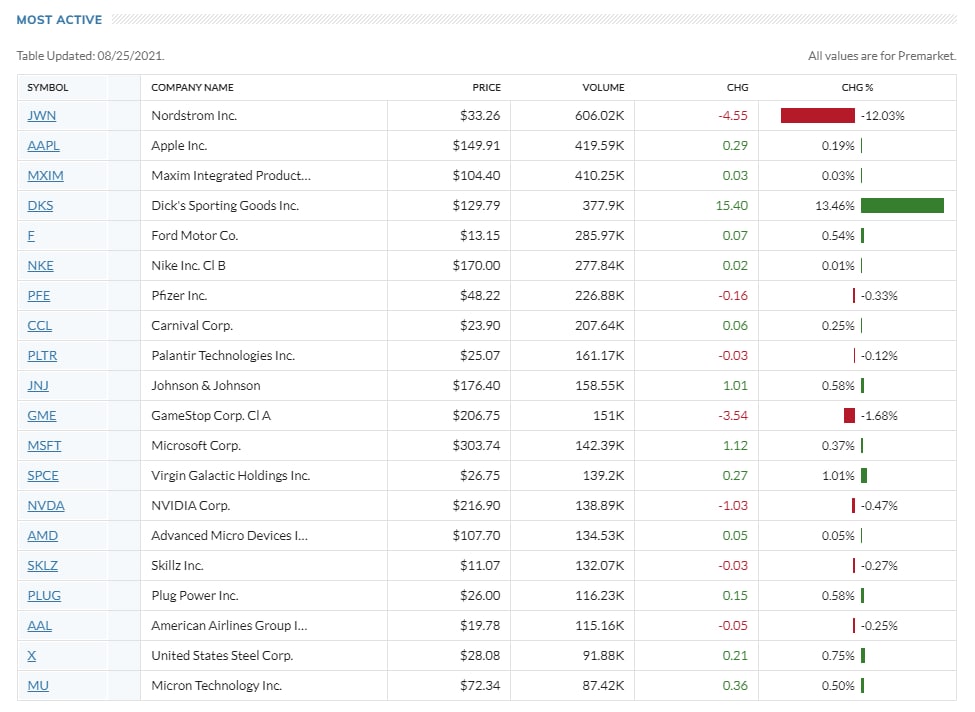Viewport: 975px width, 712px height.
Task: Open the NVDA ticker link
Action: click(46, 506)
